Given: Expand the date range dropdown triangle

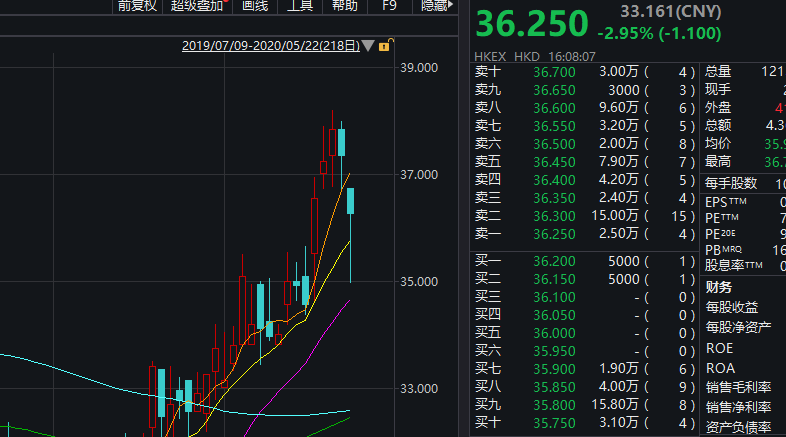Looking at the screenshot, I should [x=368, y=46].
